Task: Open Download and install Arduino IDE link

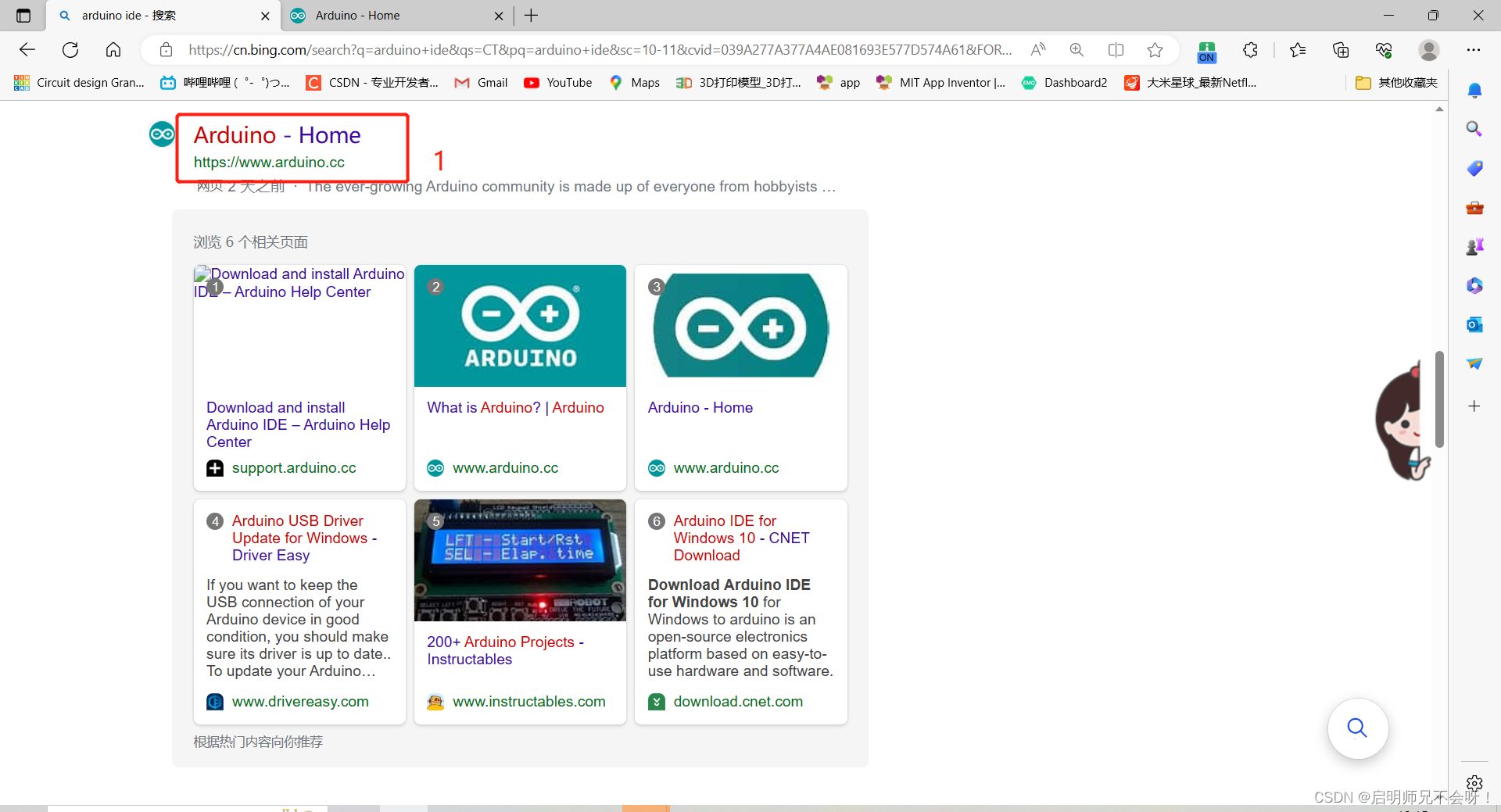Action: [298, 425]
